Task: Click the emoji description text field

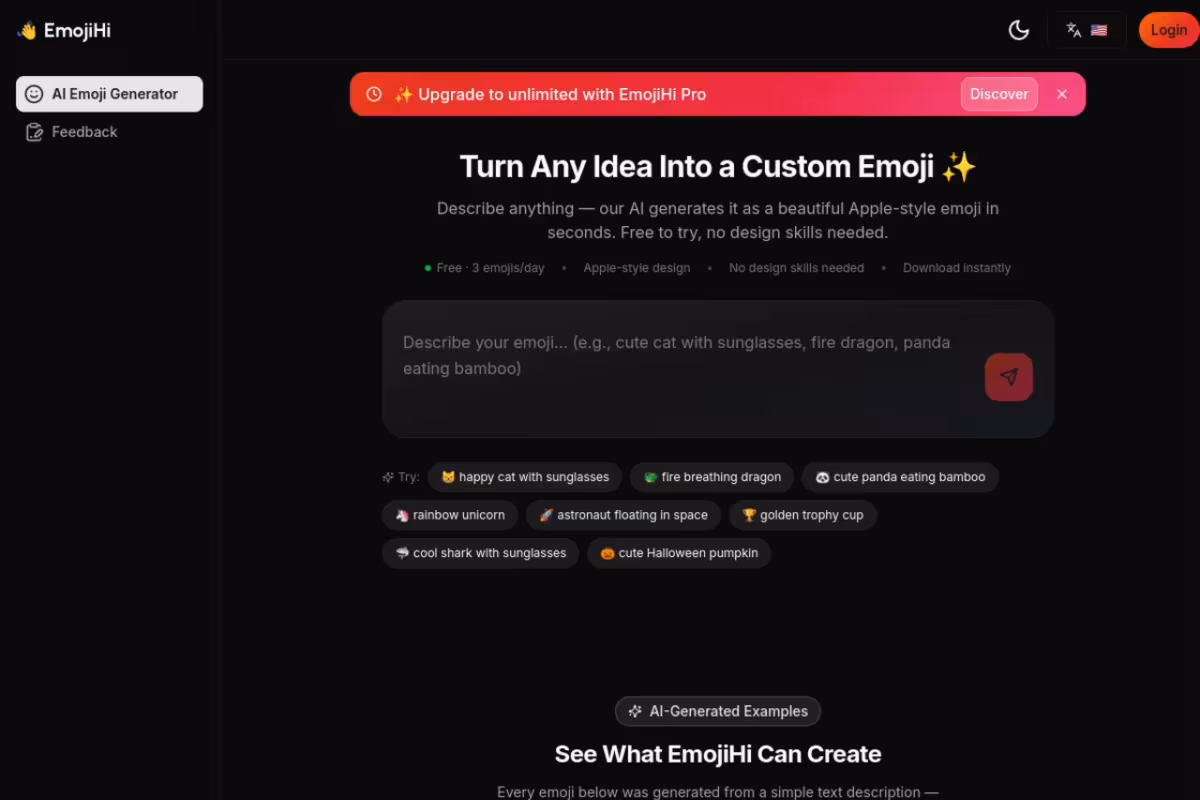Action: pyautogui.click(x=685, y=369)
